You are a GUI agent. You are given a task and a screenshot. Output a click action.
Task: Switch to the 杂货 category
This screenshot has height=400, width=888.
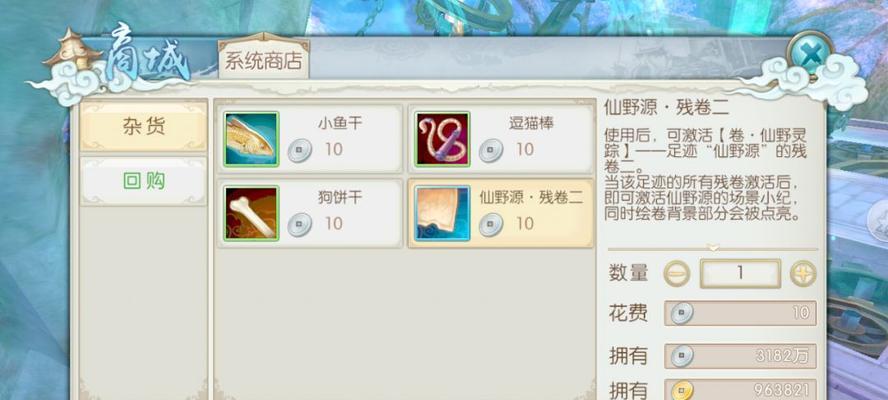(144, 126)
